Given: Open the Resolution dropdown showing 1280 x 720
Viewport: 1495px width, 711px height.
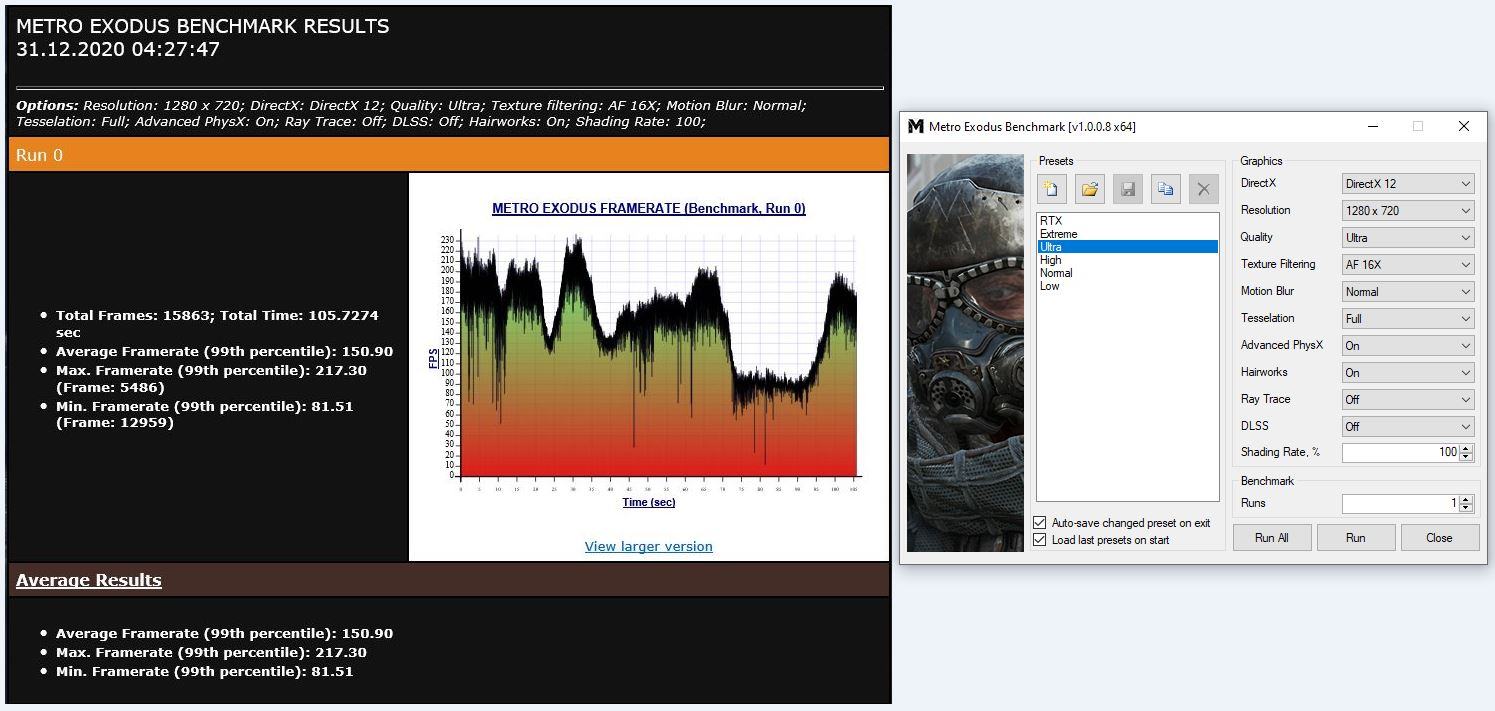Looking at the screenshot, I should [x=1408, y=211].
